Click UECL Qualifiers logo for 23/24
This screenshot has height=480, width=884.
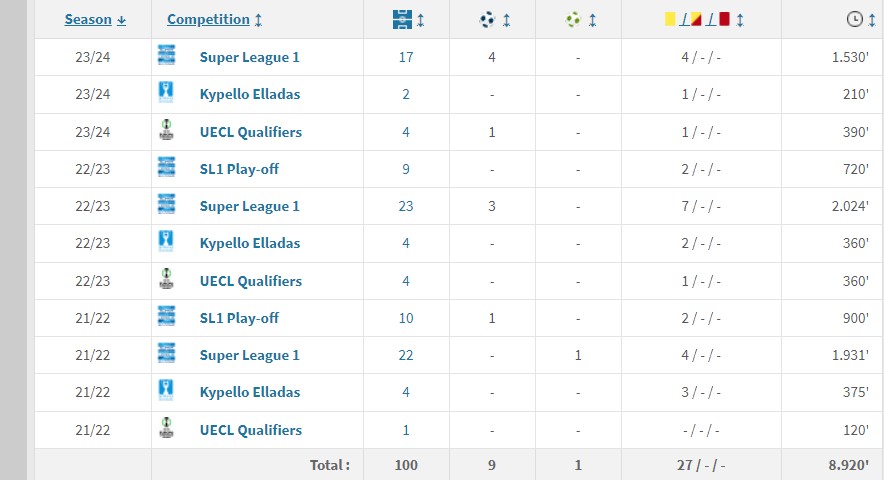[166, 130]
